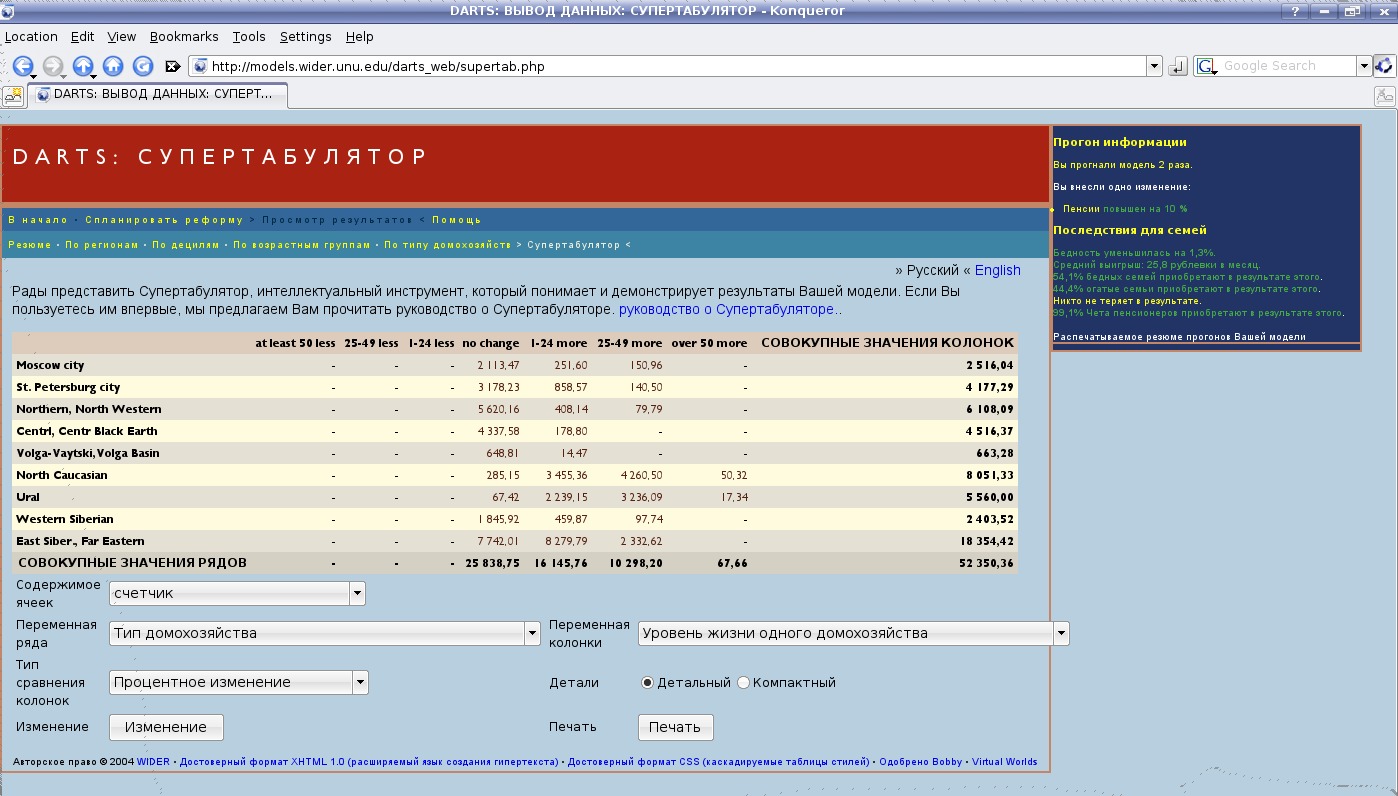Reload the page using the refresh icon
1398x796 pixels.
click(142, 65)
